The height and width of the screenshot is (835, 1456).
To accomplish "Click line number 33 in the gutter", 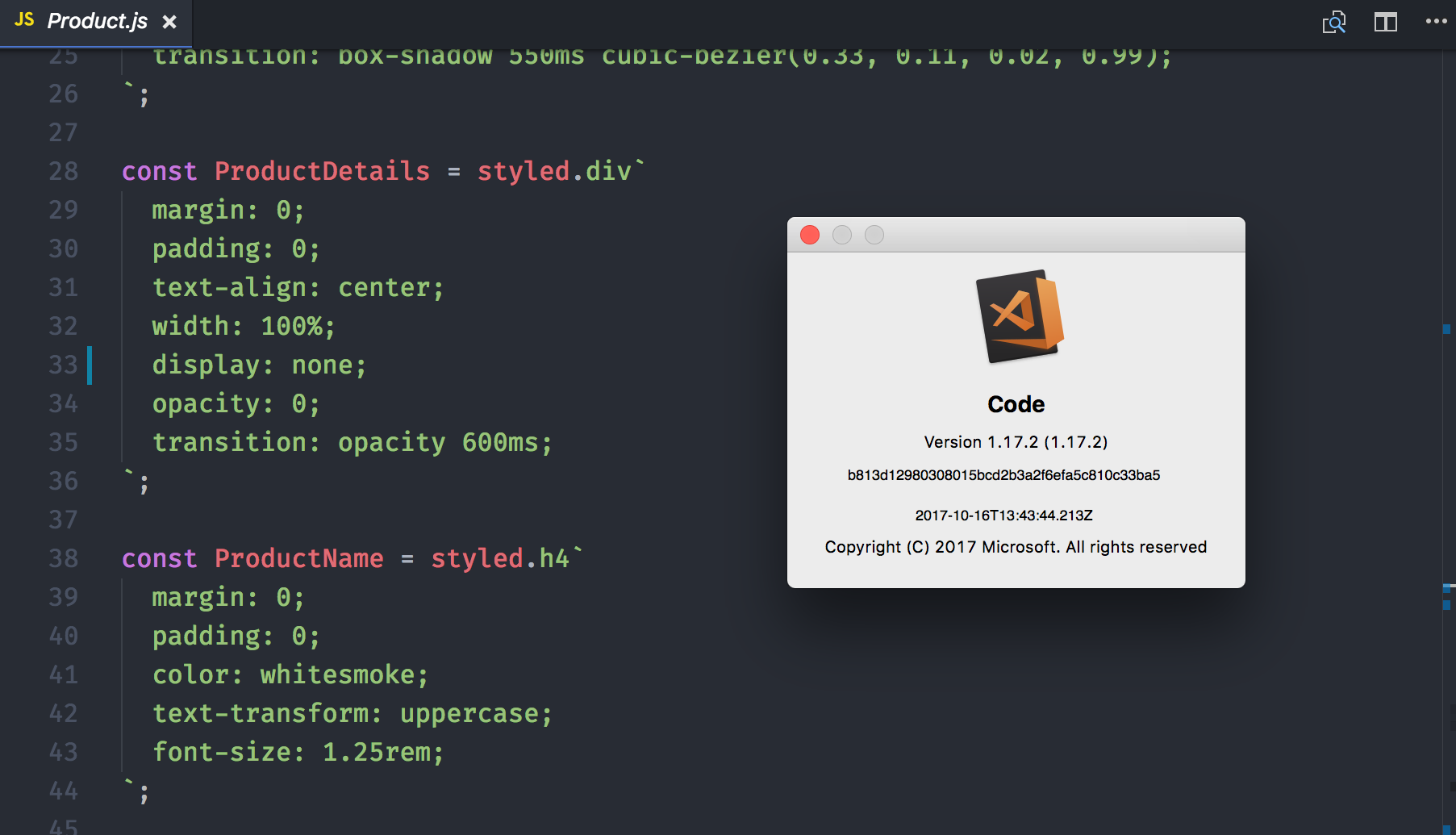I will pyautogui.click(x=63, y=365).
